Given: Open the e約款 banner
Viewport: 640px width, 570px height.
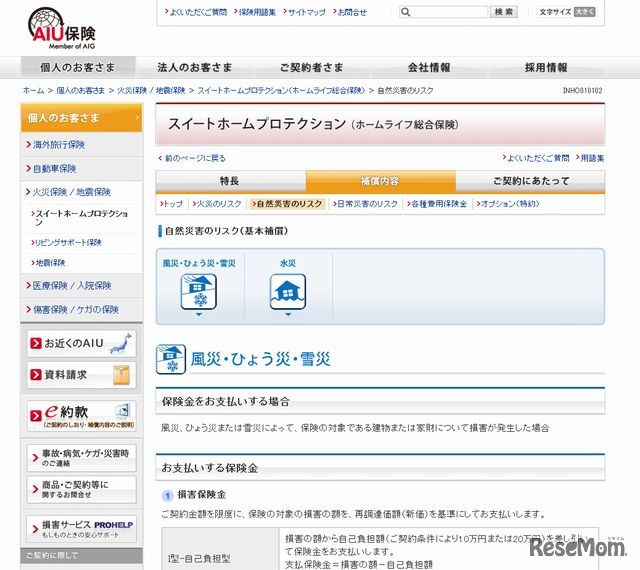Looking at the screenshot, I should point(81,416).
